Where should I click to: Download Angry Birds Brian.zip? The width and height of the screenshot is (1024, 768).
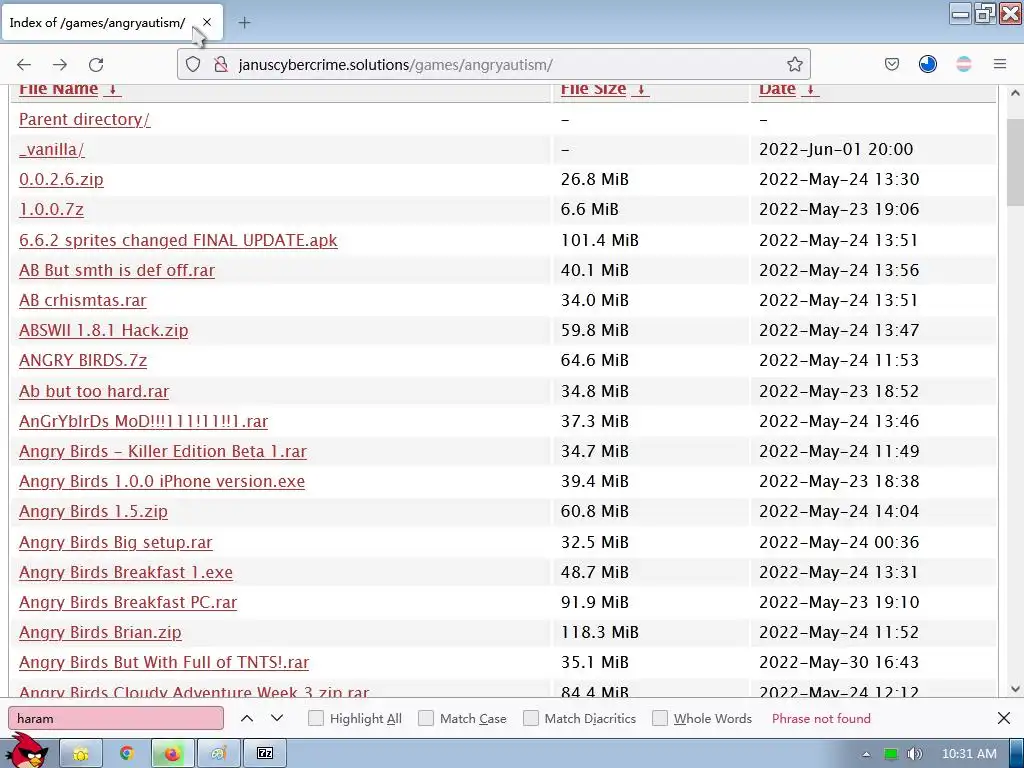(100, 632)
